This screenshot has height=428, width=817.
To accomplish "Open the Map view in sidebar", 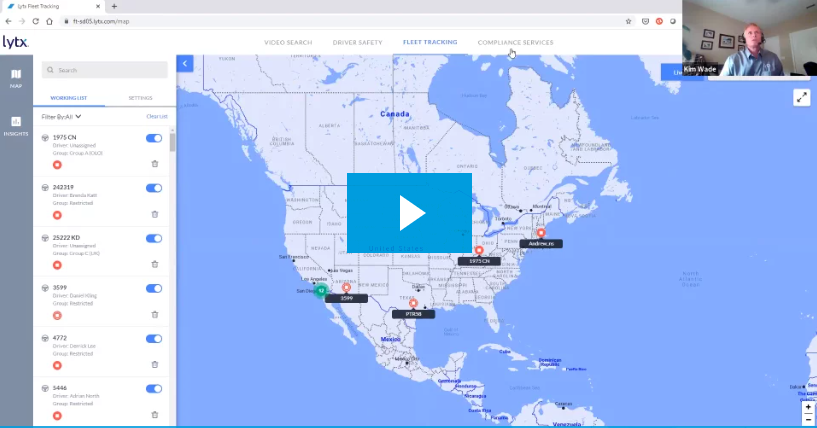I will click(16, 78).
